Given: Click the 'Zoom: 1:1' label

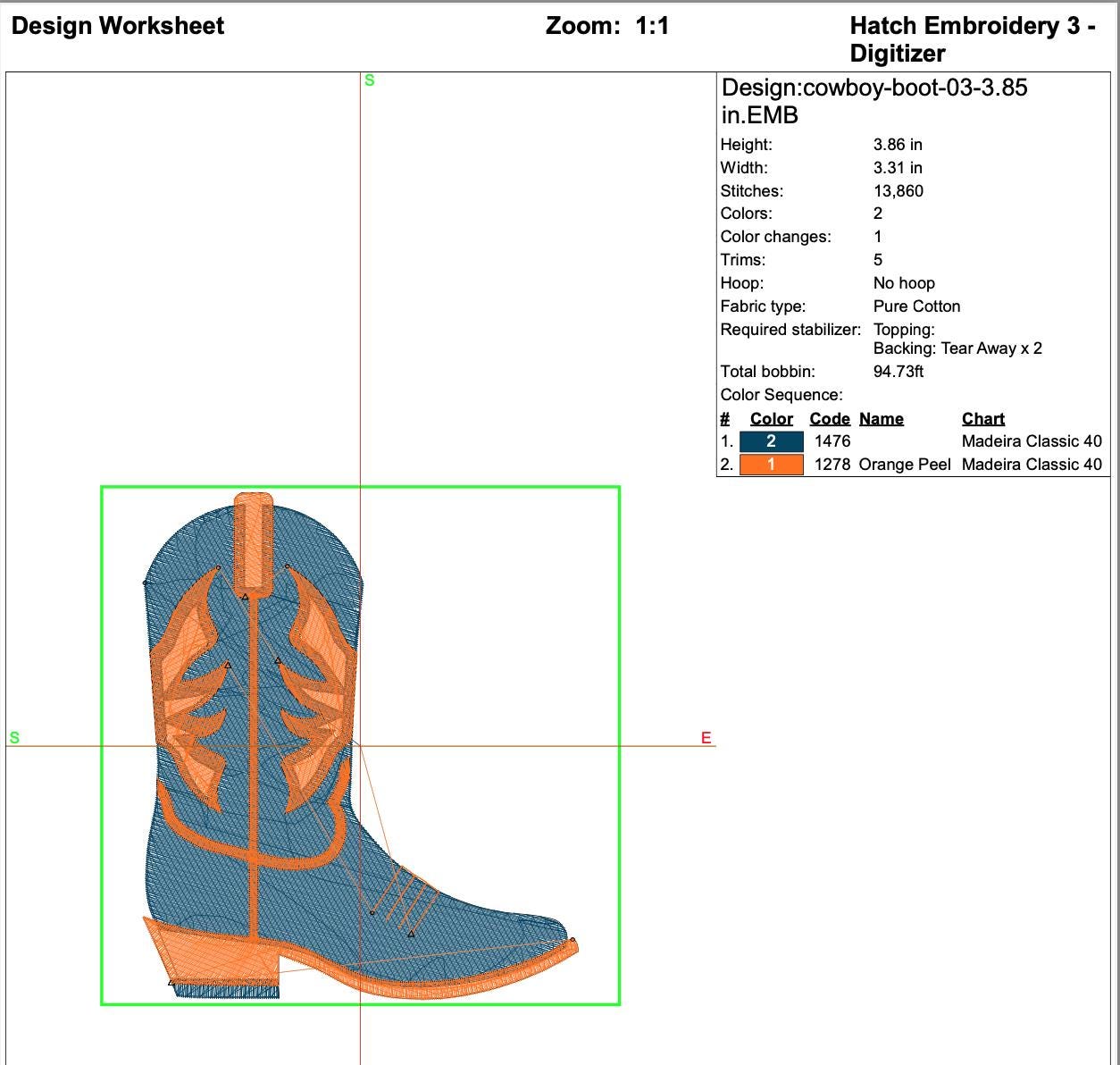Looking at the screenshot, I should coord(607,26).
